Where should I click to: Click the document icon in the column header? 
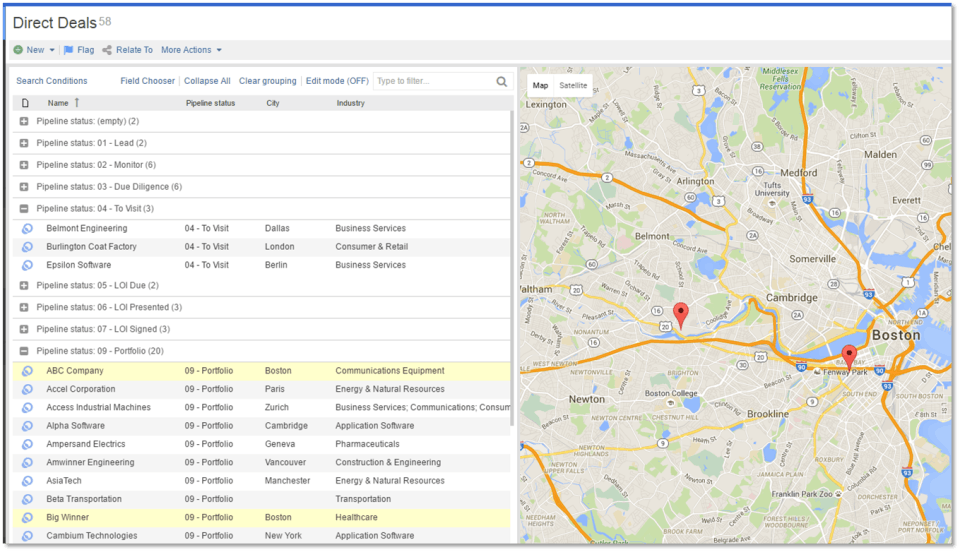25,103
